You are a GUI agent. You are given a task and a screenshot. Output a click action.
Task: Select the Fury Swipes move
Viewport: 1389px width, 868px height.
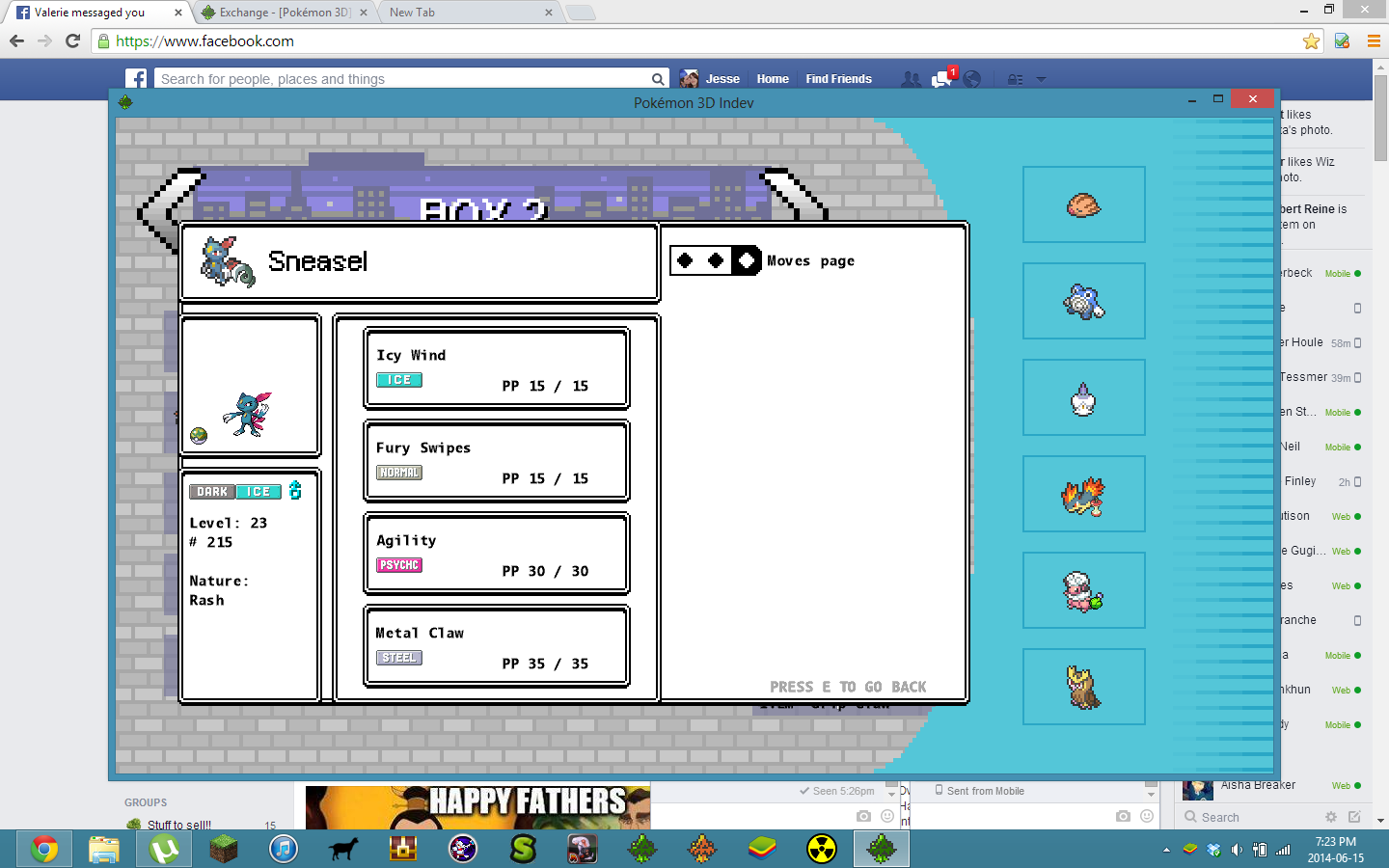click(x=497, y=461)
